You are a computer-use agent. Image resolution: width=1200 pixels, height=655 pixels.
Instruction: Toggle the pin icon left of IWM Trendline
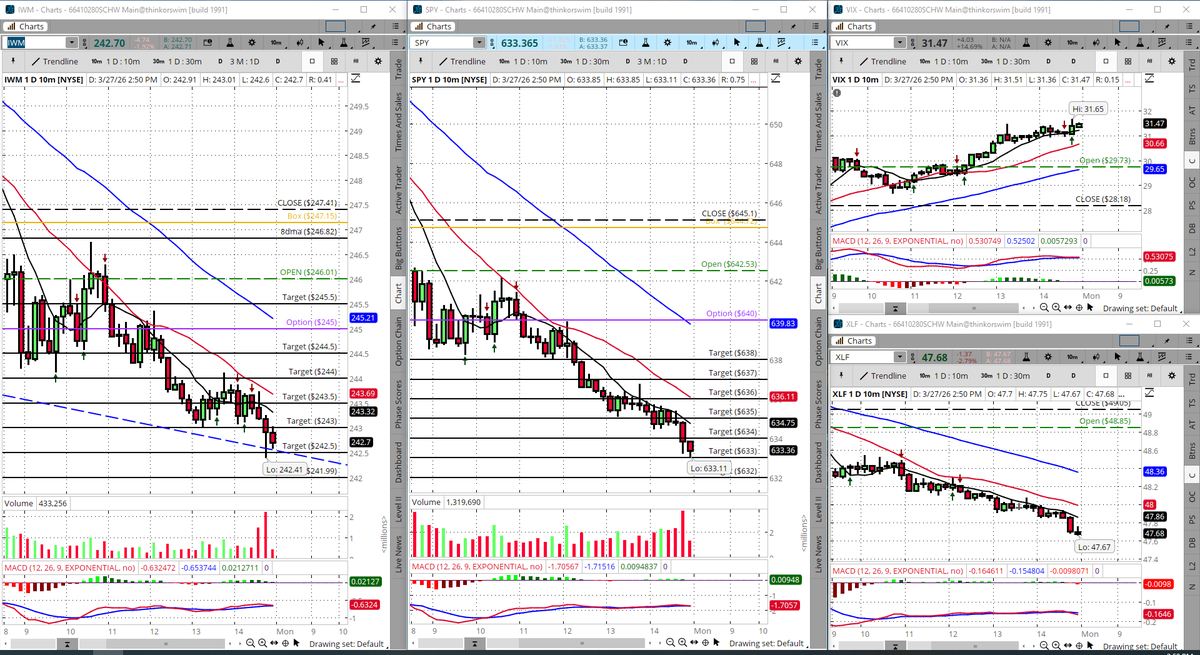pos(13,61)
